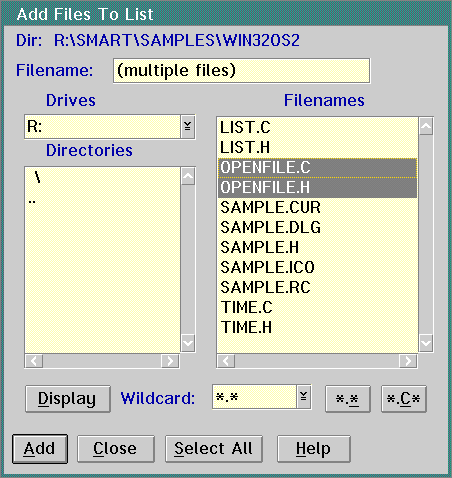Open Help for this dialog
452x478 pixels.
314,449
